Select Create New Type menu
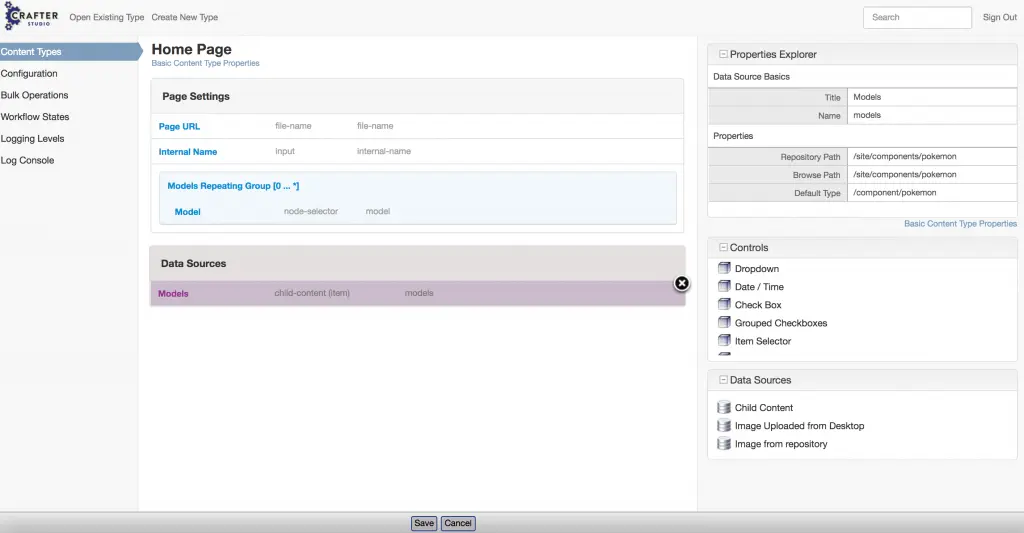Viewport: 1024px width, 533px height. tap(185, 18)
